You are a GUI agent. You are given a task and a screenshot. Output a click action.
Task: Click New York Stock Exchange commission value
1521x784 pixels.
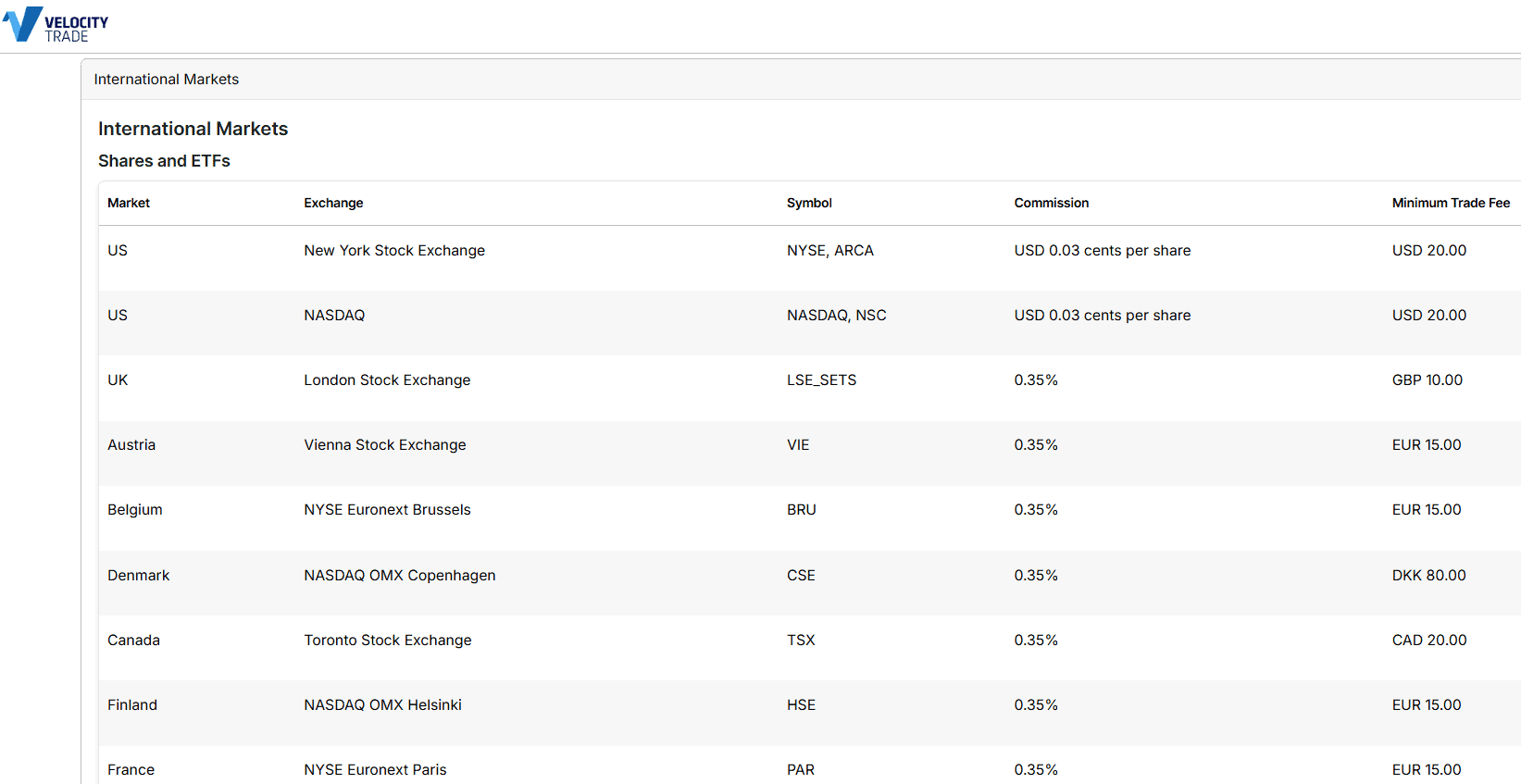click(1103, 251)
